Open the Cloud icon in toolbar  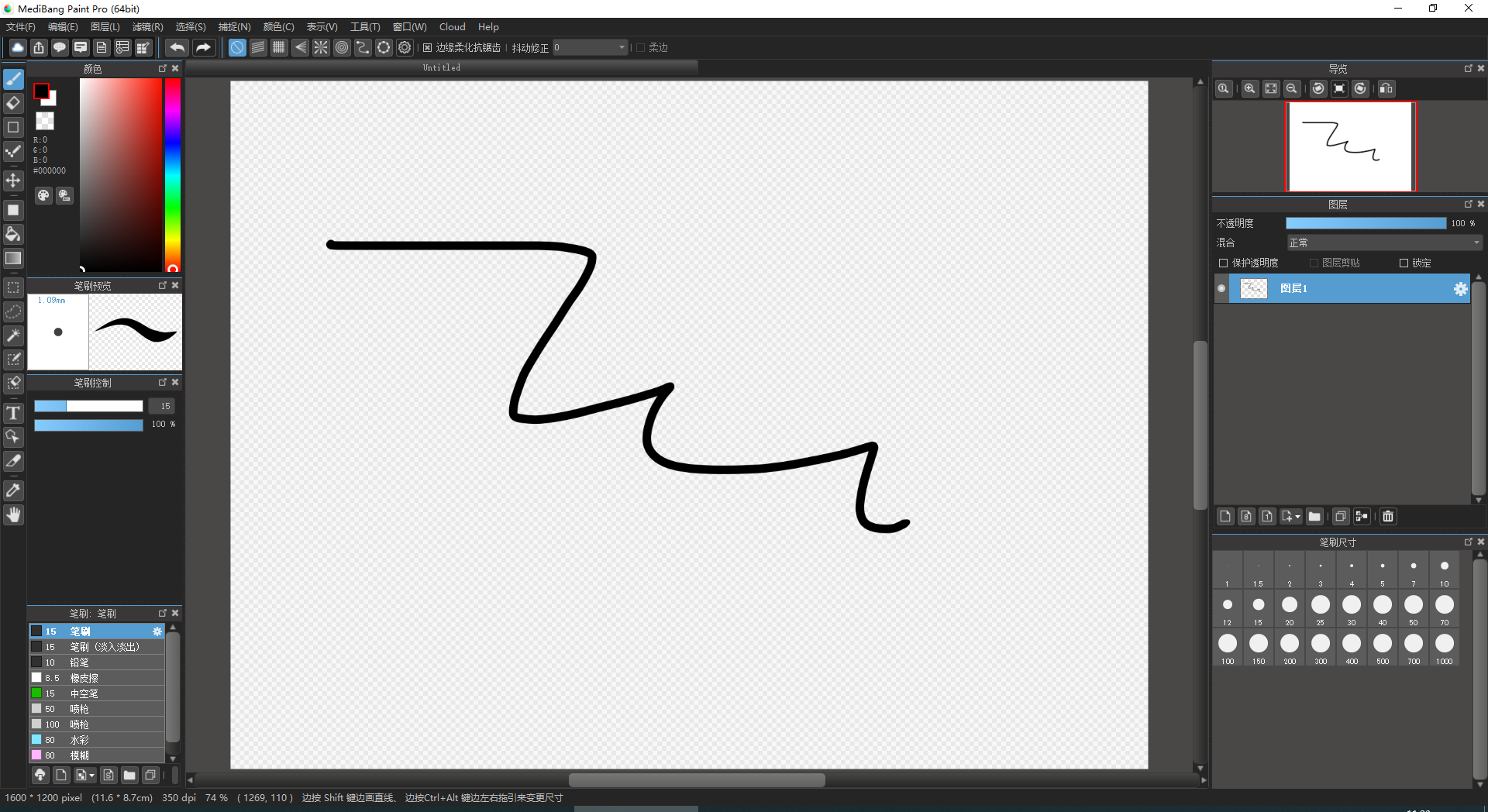tap(18, 47)
